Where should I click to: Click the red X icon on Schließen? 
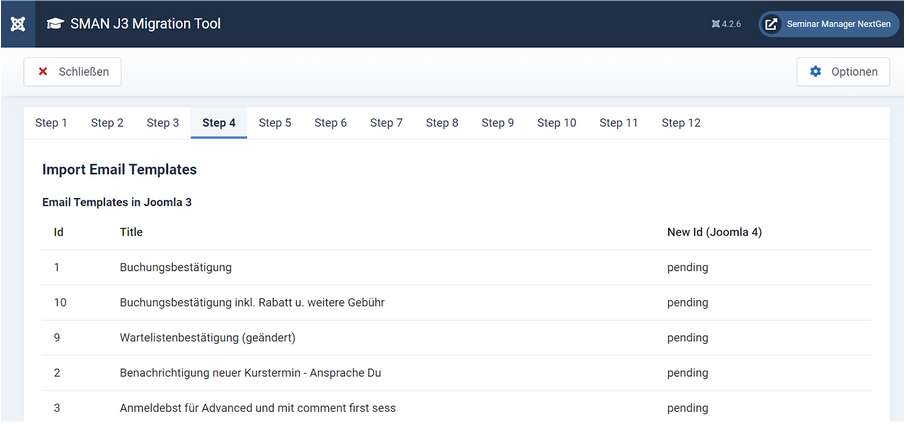coord(43,72)
